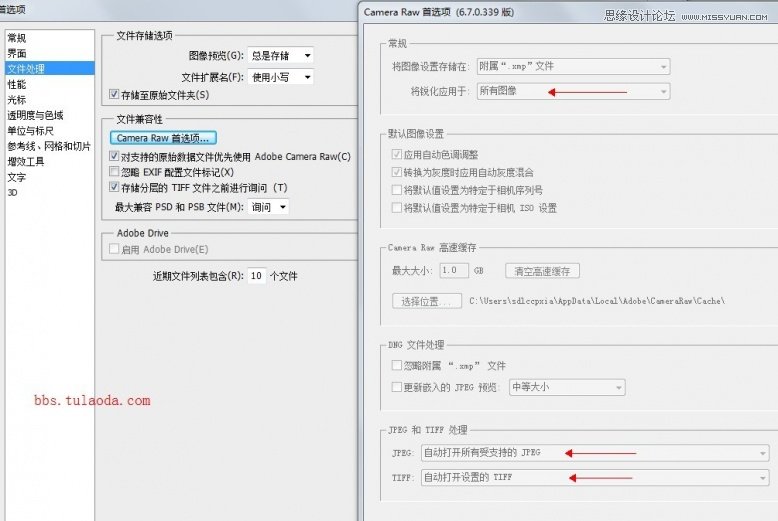Viewport: 778px width, 521px height.
Task: Enable the 启用 Adobe Drive checkbox
Action: click(x=114, y=249)
